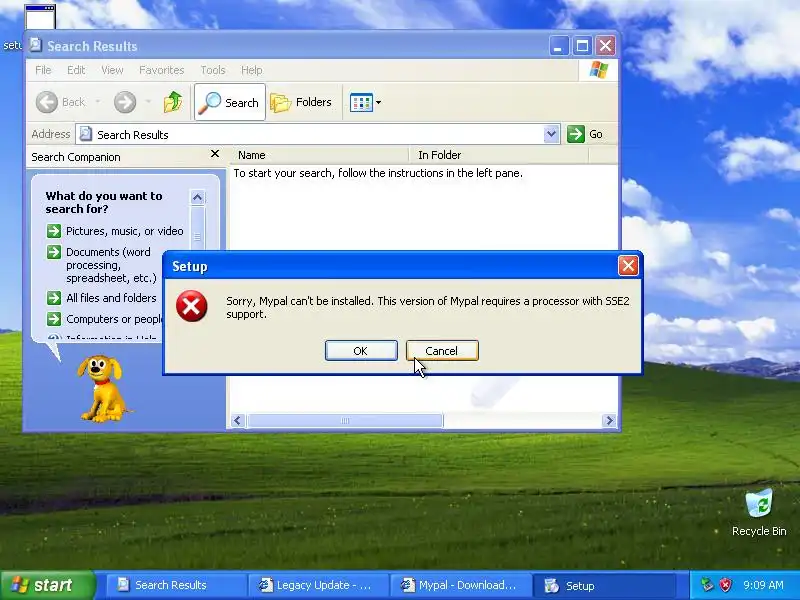Click the Back toolbar button
Image resolution: width=800 pixels, height=600 pixels.
pos(61,102)
